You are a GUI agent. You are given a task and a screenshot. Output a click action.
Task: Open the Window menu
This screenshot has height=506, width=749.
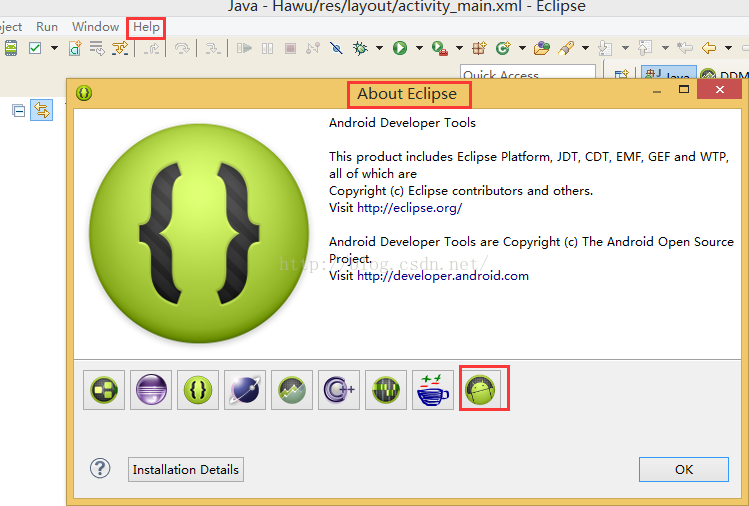96,27
